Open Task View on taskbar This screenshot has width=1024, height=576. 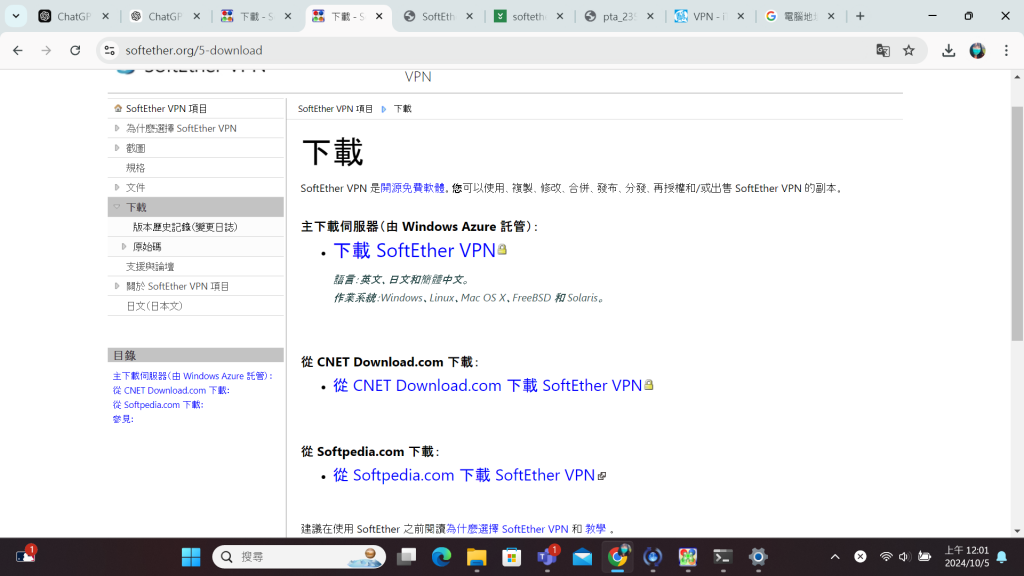coord(406,557)
